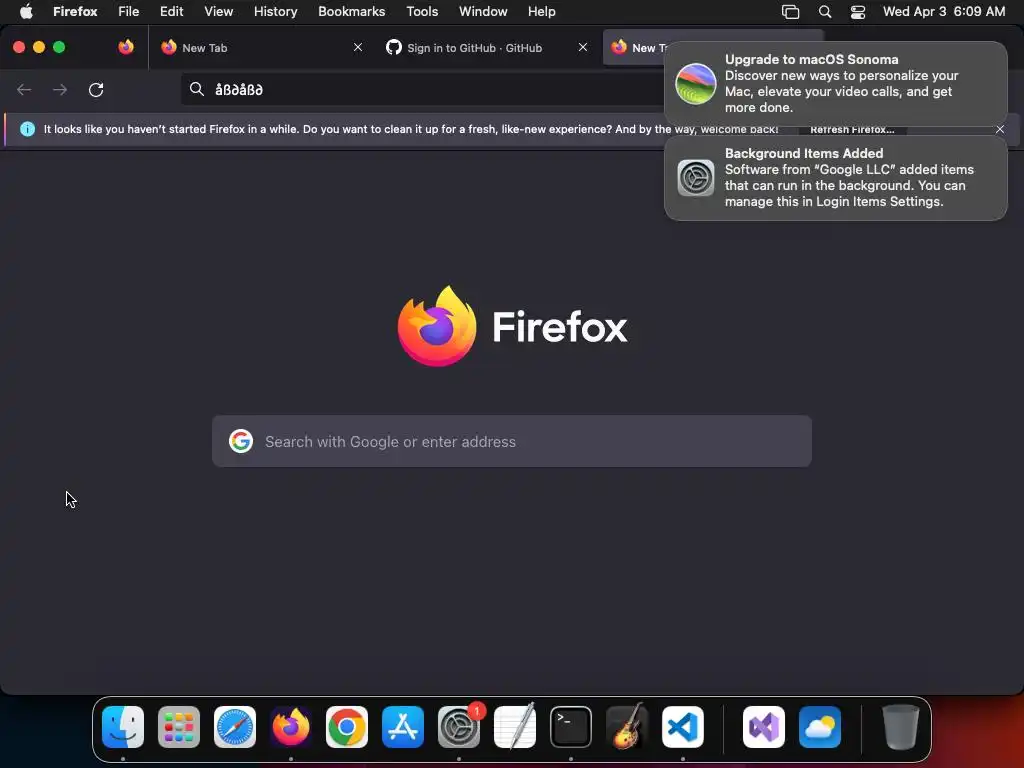This screenshot has height=768, width=1024.
Task: Open GarageBand from the dock
Action: click(627, 727)
